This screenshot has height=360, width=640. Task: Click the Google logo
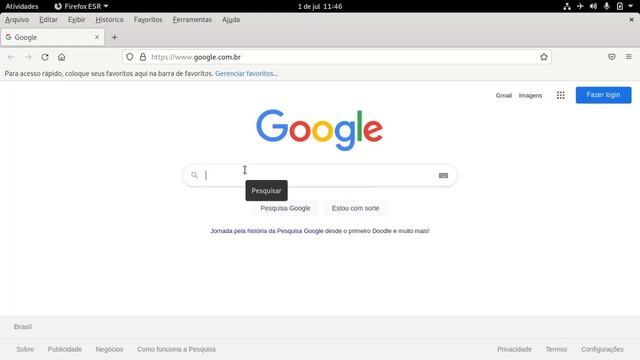[320, 130]
